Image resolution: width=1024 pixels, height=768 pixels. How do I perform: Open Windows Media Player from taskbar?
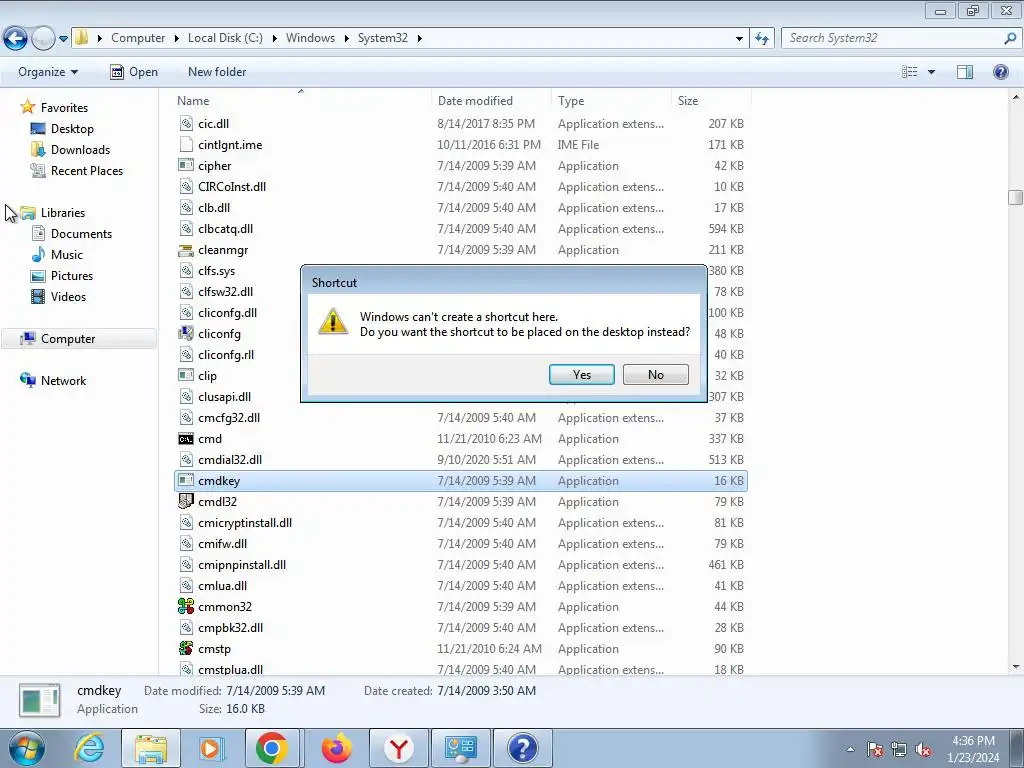212,748
